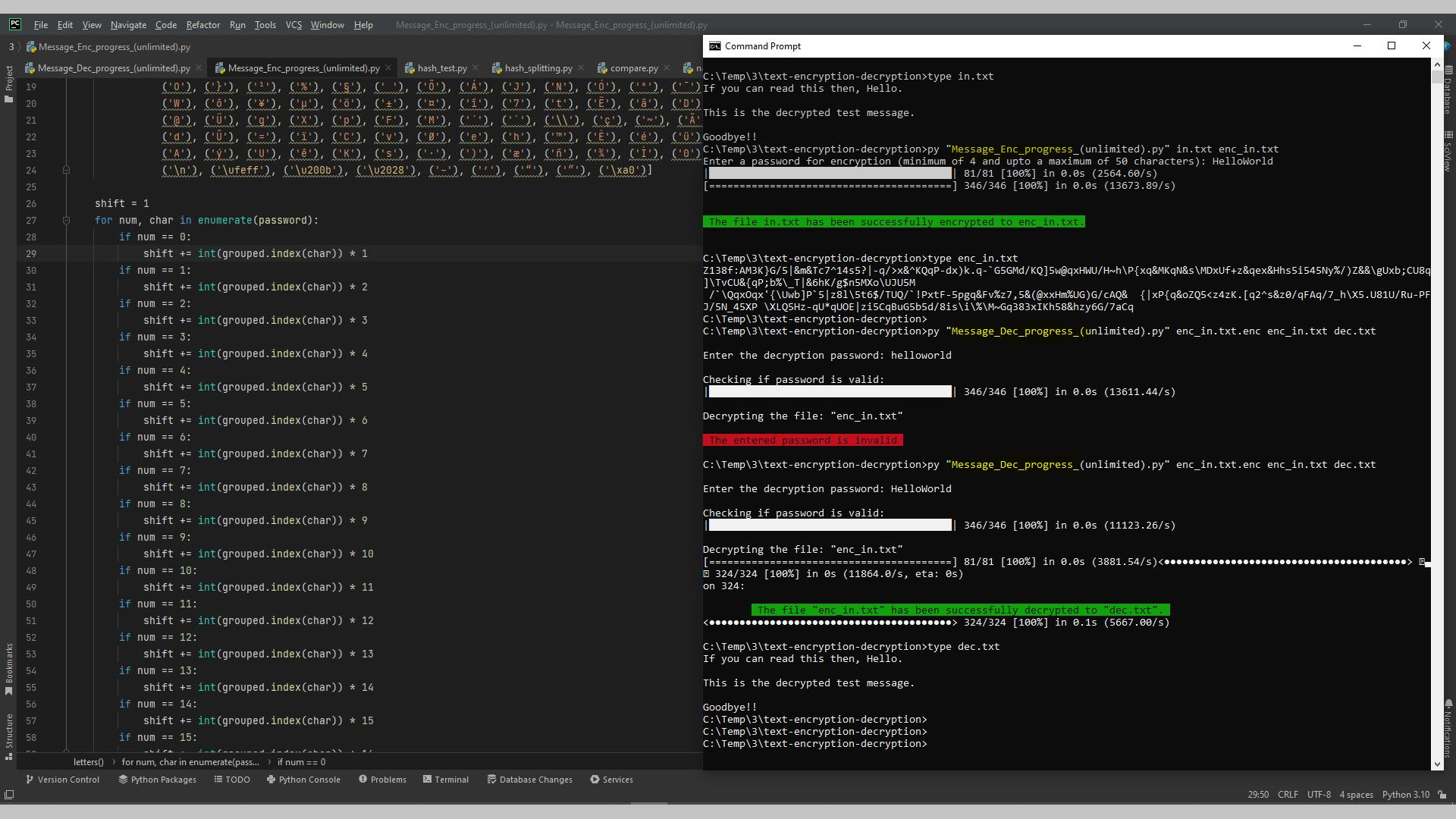Open the Python 3.10 interpreter selector
Viewport: 1456px width, 819px height.
pyautogui.click(x=1405, y=795)
